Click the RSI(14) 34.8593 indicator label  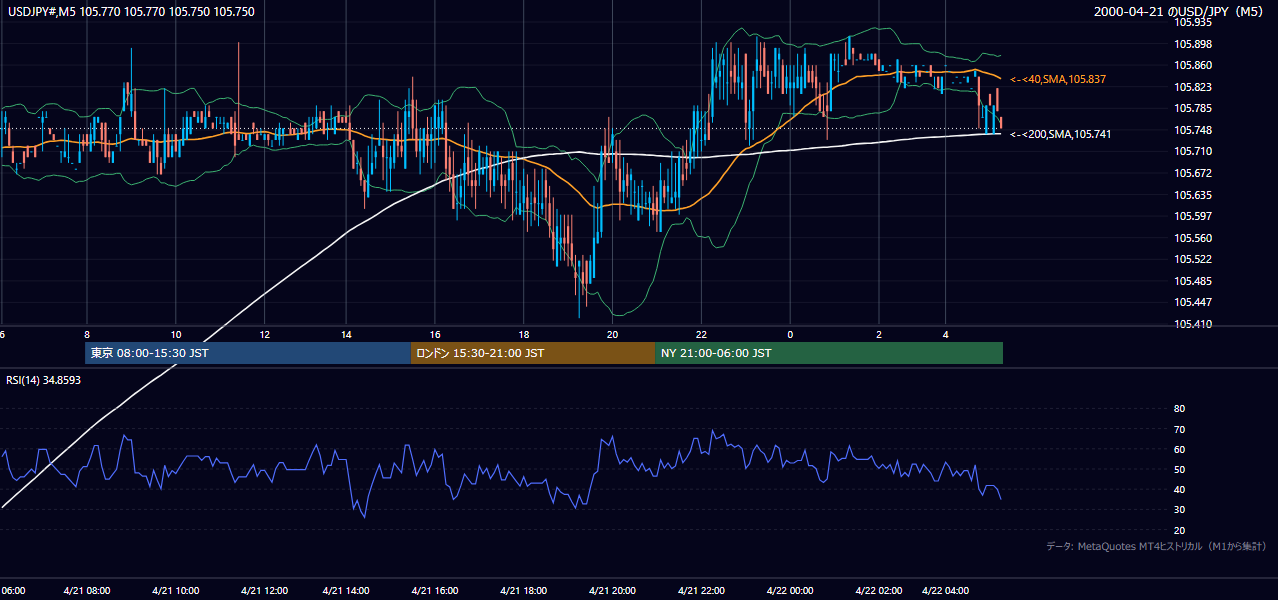tap(44, 380)
